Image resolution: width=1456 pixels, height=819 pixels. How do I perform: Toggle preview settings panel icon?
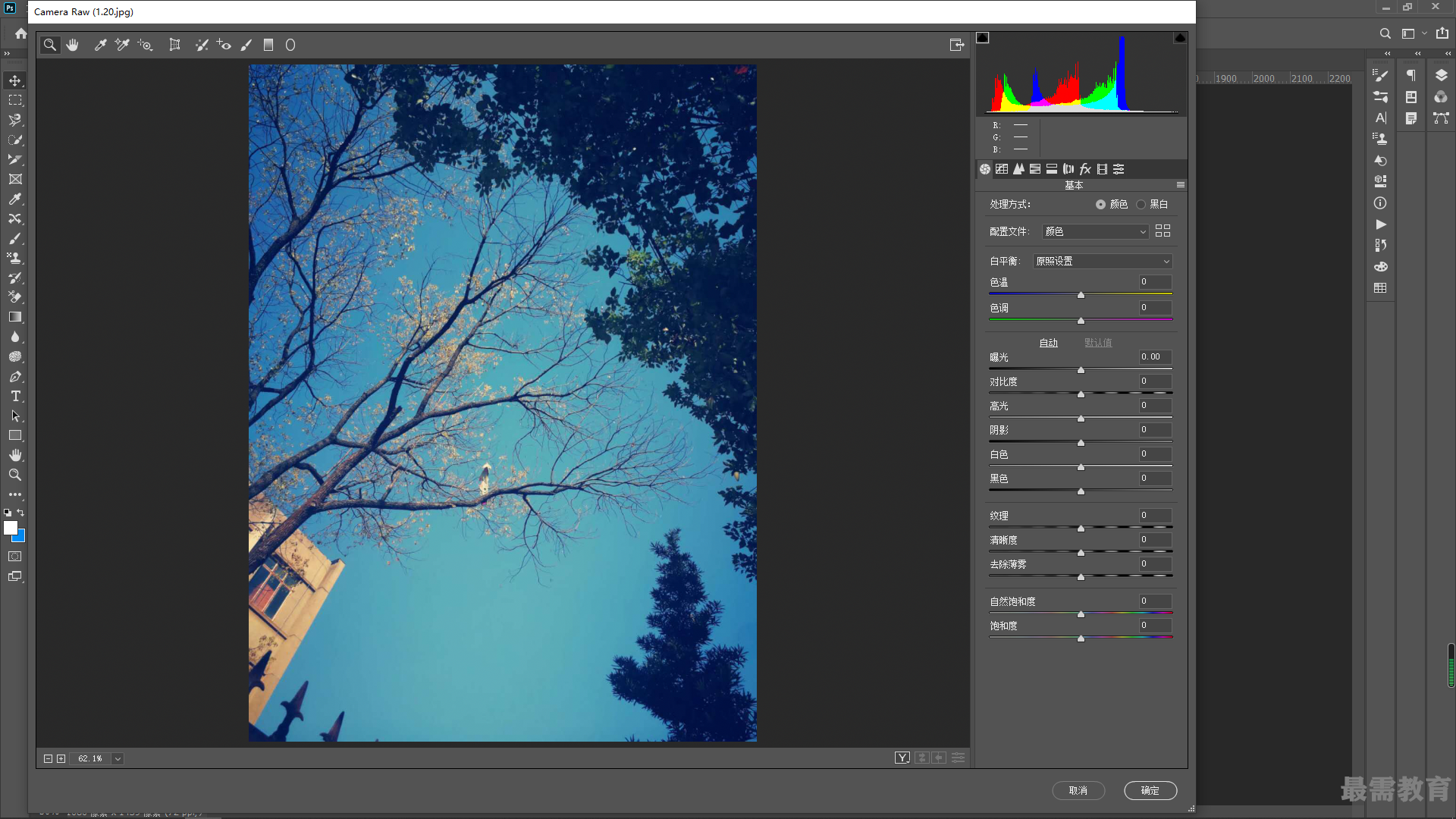[959, 758]
